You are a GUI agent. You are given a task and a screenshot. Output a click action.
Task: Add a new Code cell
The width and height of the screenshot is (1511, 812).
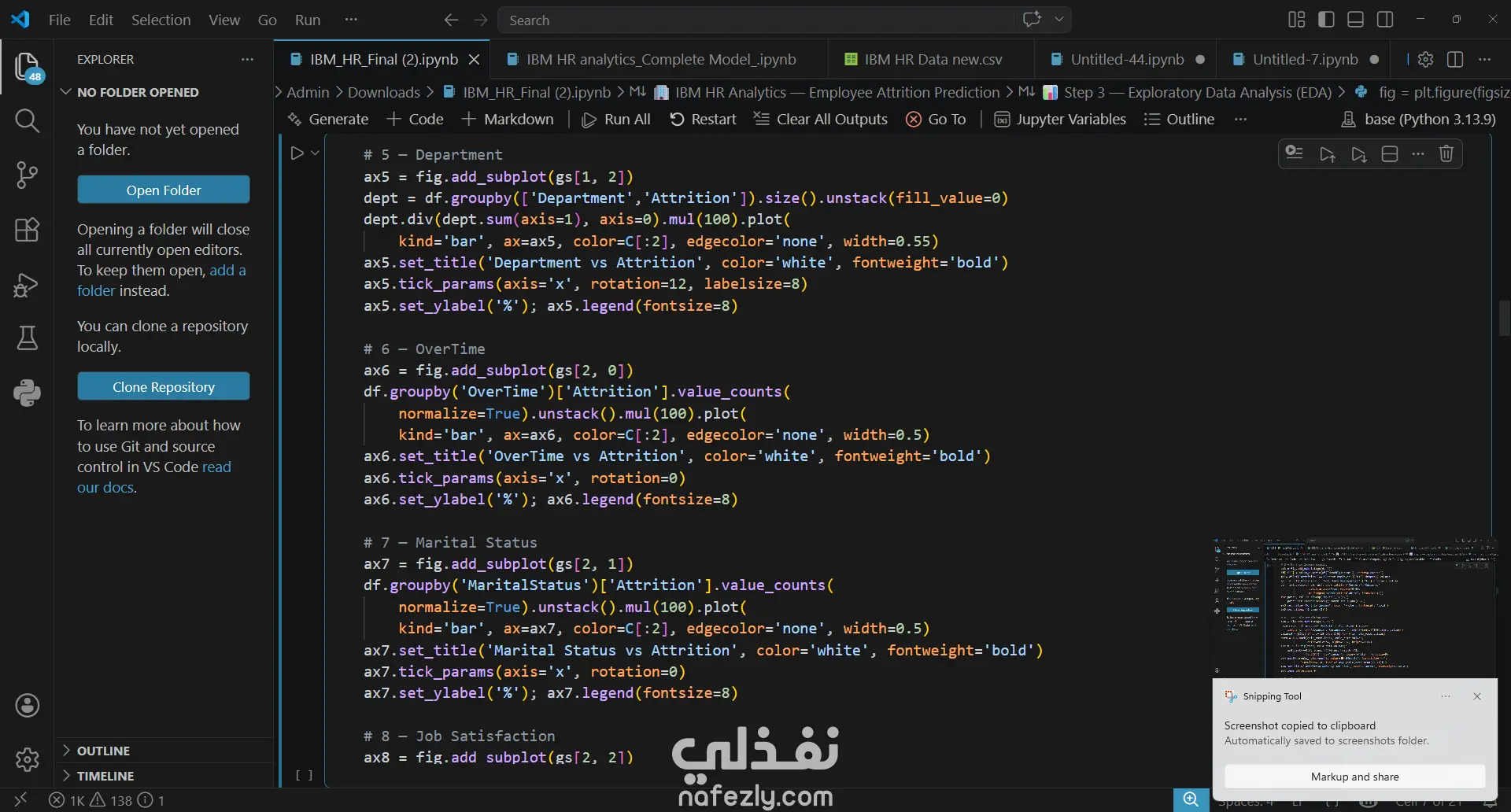pyautogui.click(x=416, y=119)
